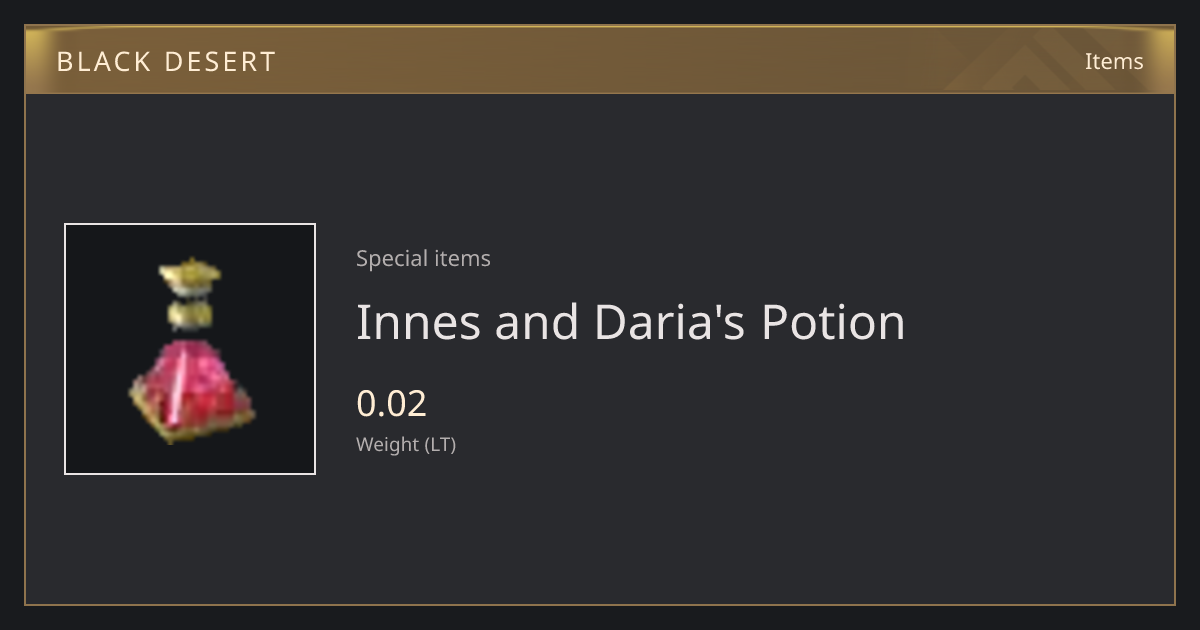The image size is (1200, 630).
Task: Click the gold stopper cap on the potion
Action: [189, 273]
